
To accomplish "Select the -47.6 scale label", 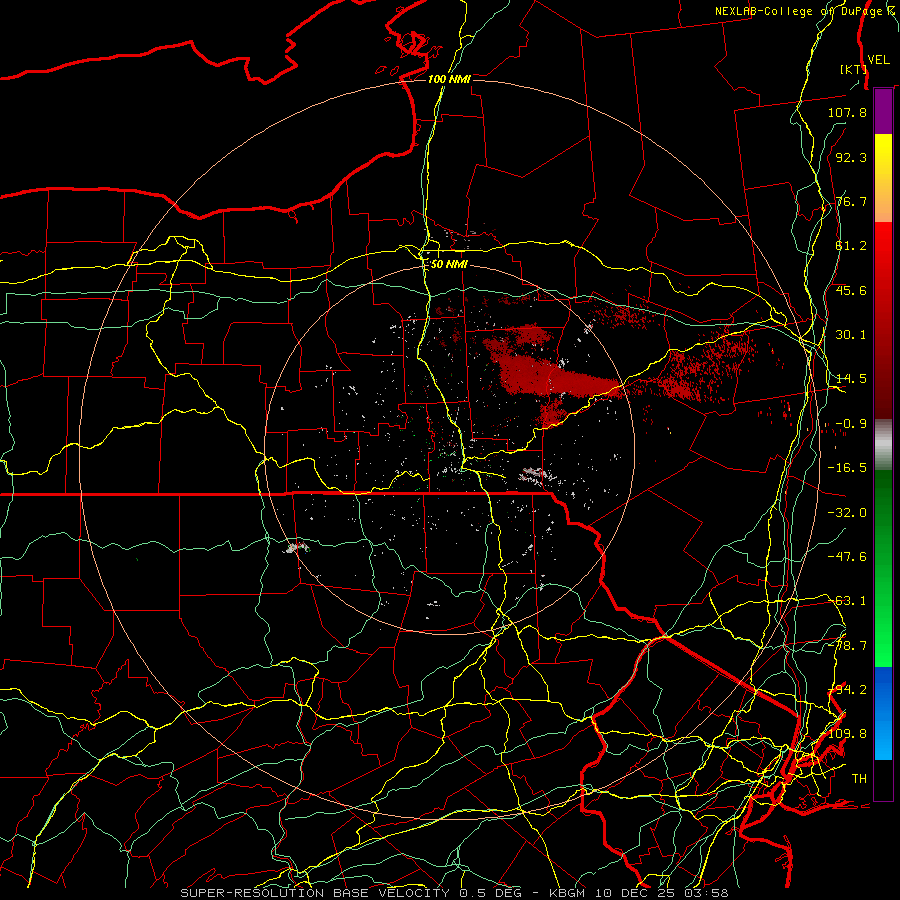I will 847,557.
